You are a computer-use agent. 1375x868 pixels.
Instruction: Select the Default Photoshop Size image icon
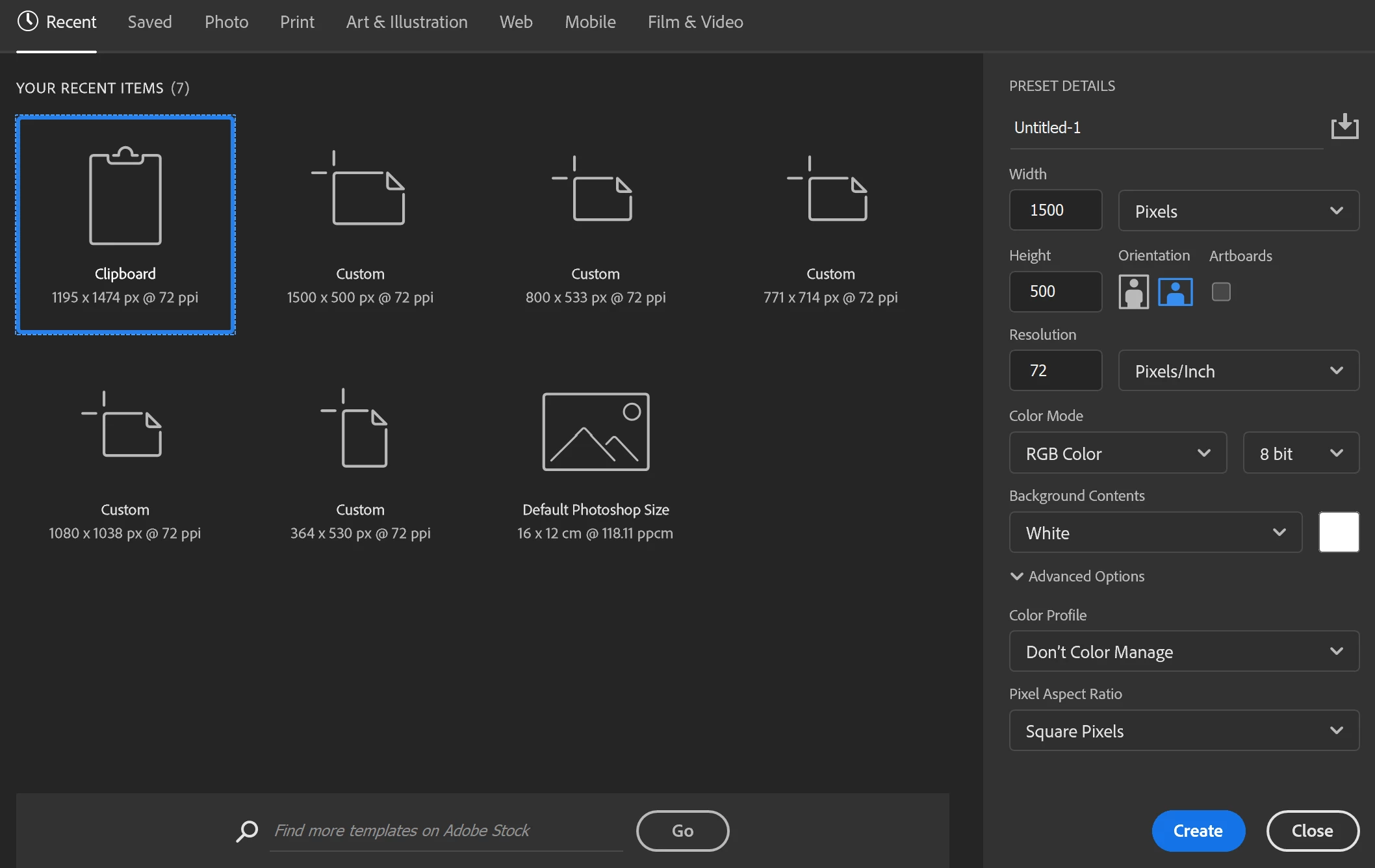tap(595, 431)
